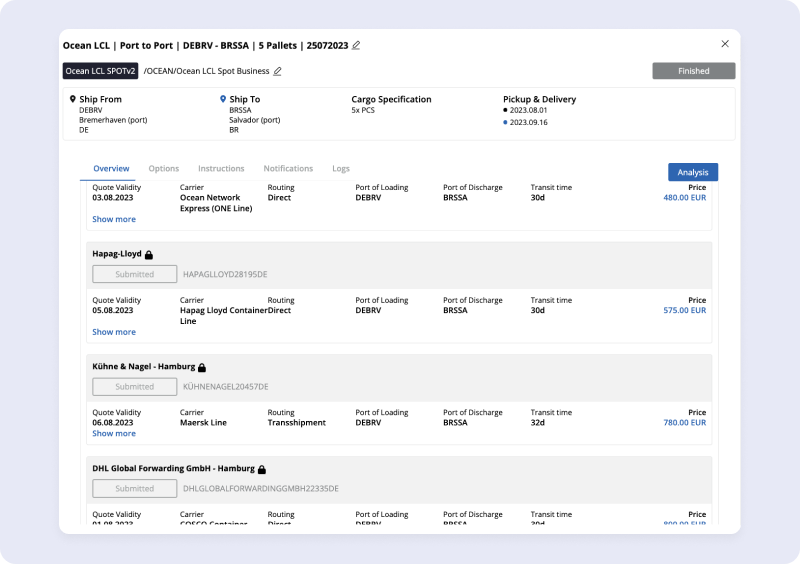The image size is (800, 564).
Task: Click the 32d transit time value
Action: [538, 423]
